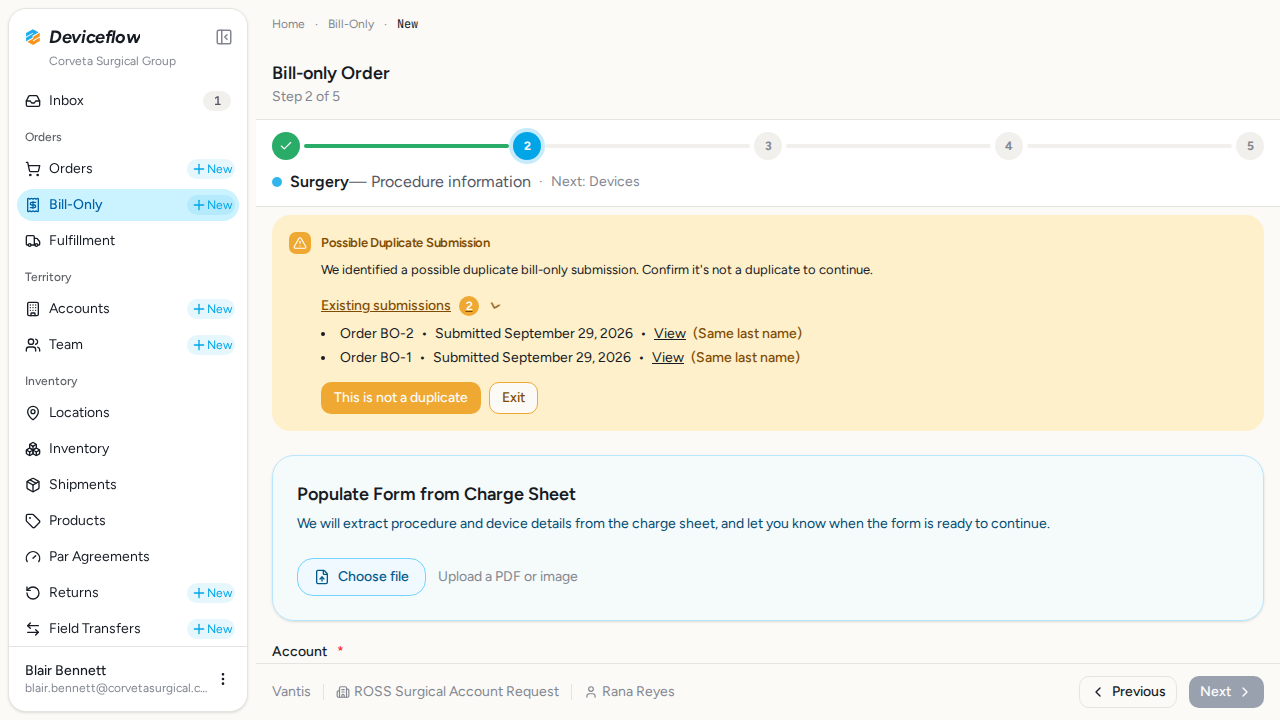
Task: Open Fulfillment in the sidebar
Action: pos(128,241)
